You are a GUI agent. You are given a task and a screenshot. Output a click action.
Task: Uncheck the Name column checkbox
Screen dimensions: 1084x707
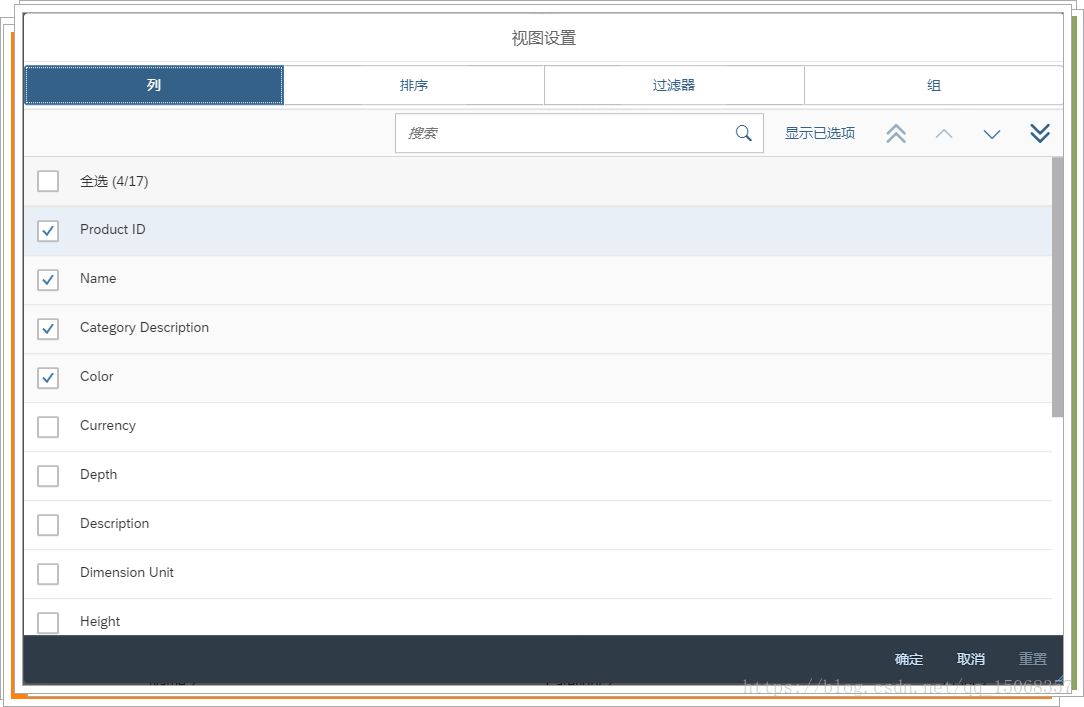[48, 279]
